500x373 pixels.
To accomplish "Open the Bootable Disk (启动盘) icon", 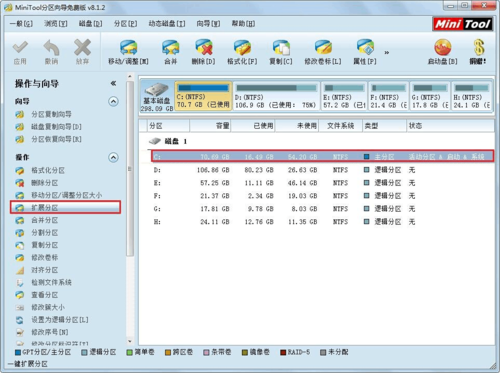I will pyautogui.click(x=443, y=48).
